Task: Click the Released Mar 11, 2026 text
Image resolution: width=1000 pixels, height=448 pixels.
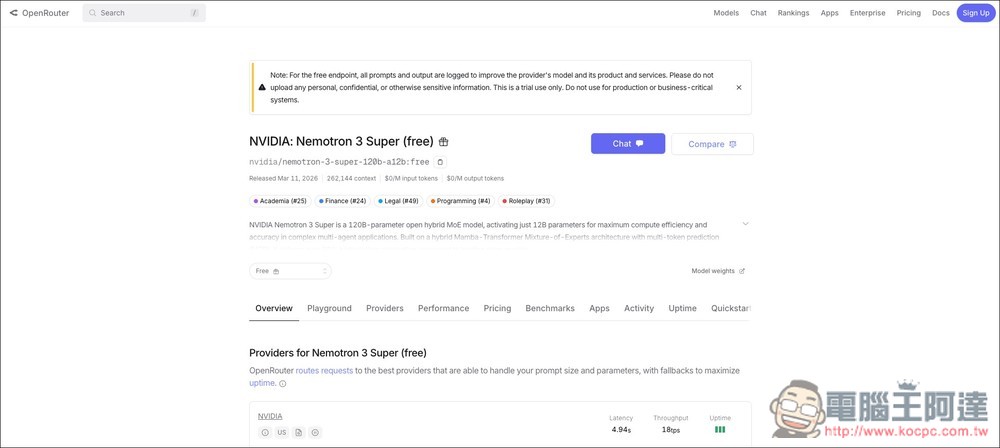Action: click(285, 179)
